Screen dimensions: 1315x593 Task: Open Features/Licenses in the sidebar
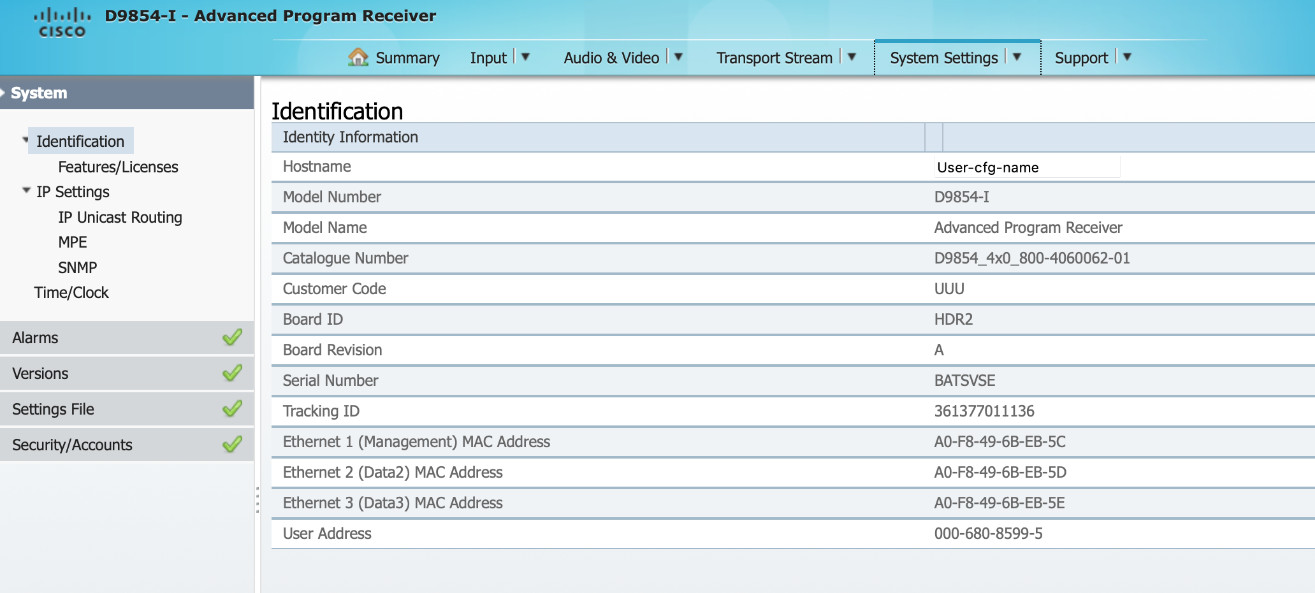(x=118, y=167)
